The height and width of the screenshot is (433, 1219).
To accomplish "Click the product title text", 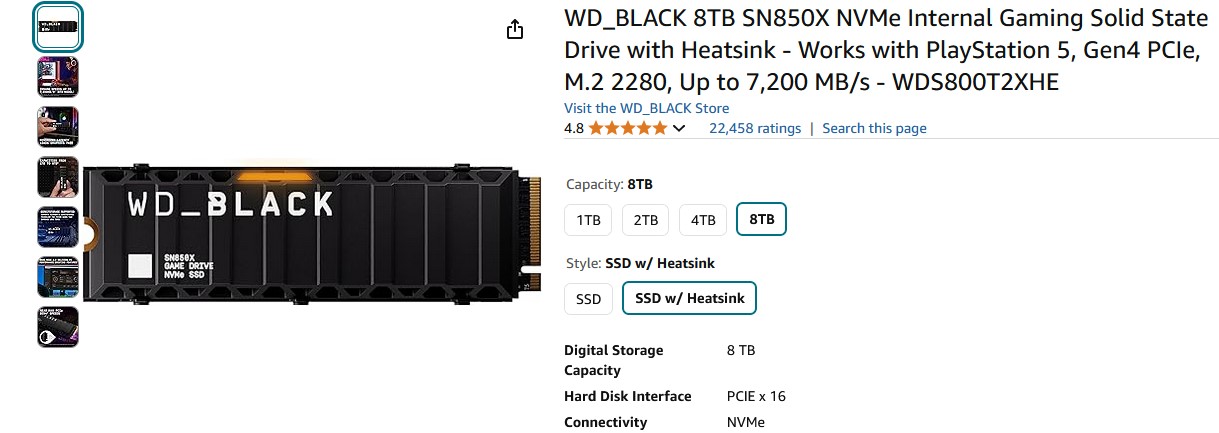I will click(x=880, y=50).
